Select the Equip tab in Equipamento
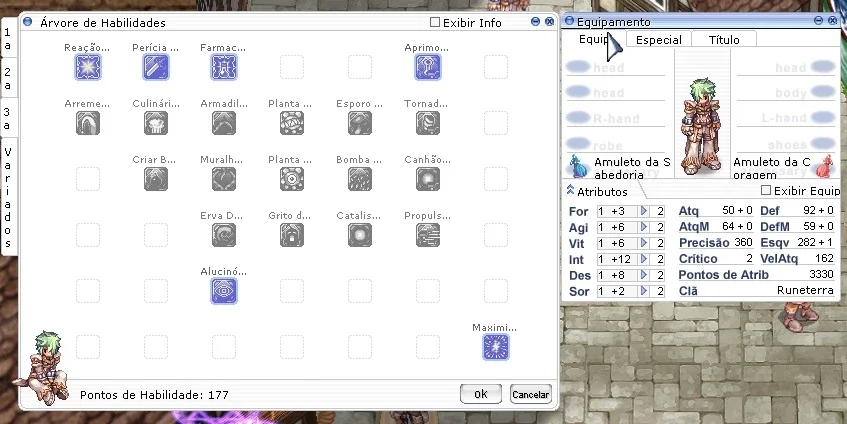This screenshot has width=847, height=424. (x=594, y=39)
